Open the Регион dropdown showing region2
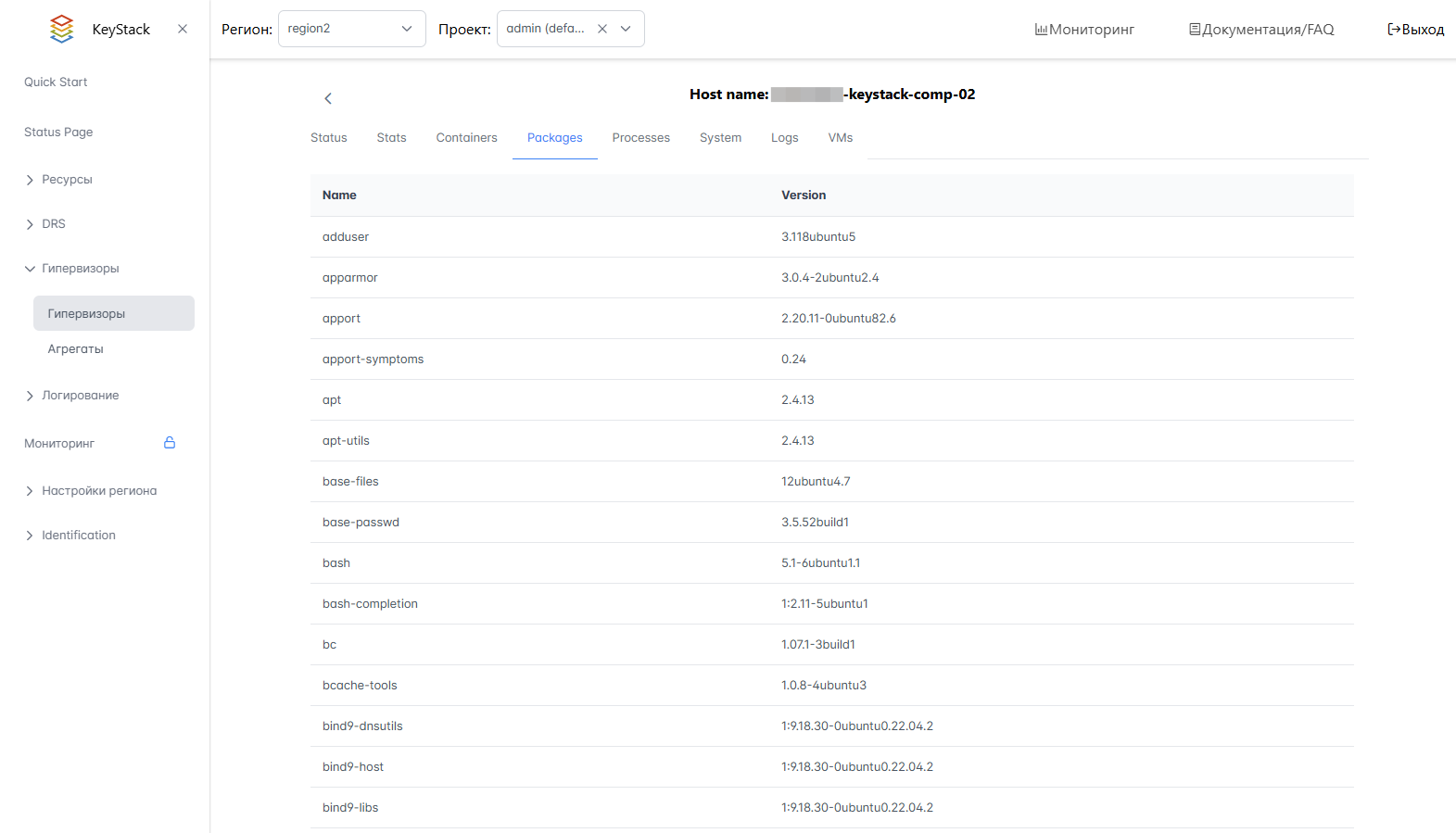 pos(351,29)
